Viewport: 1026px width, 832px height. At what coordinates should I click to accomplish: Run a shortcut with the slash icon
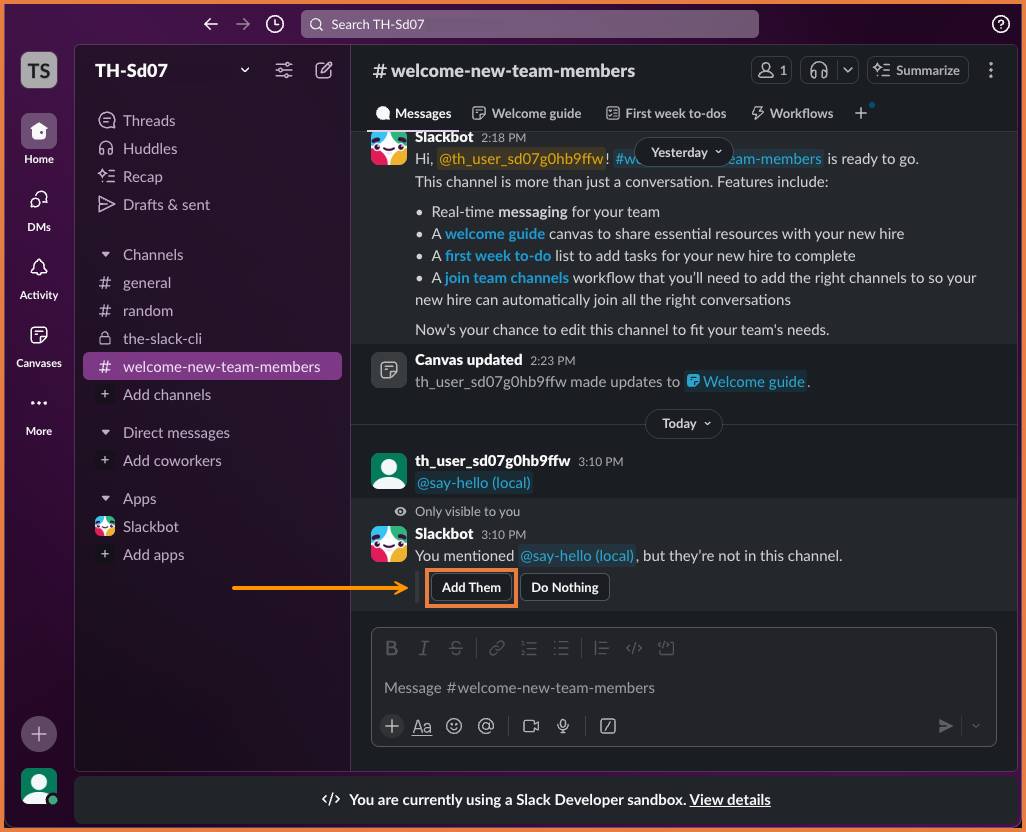point(608,726)
